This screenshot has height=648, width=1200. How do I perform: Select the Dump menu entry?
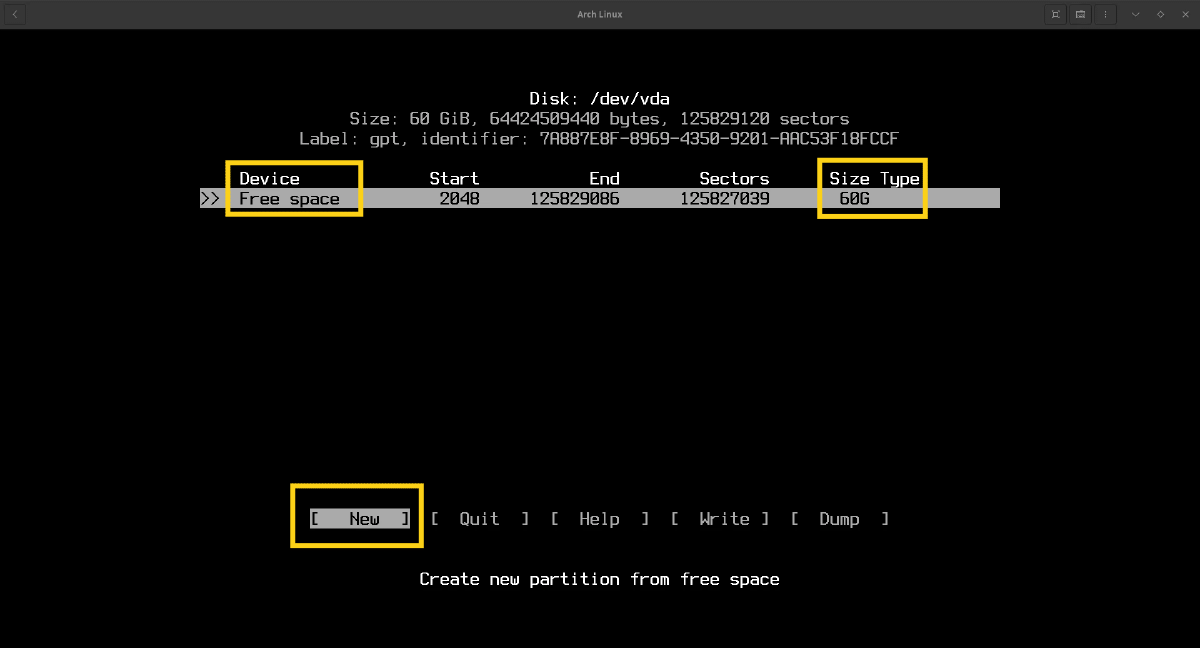coord(839,519)
